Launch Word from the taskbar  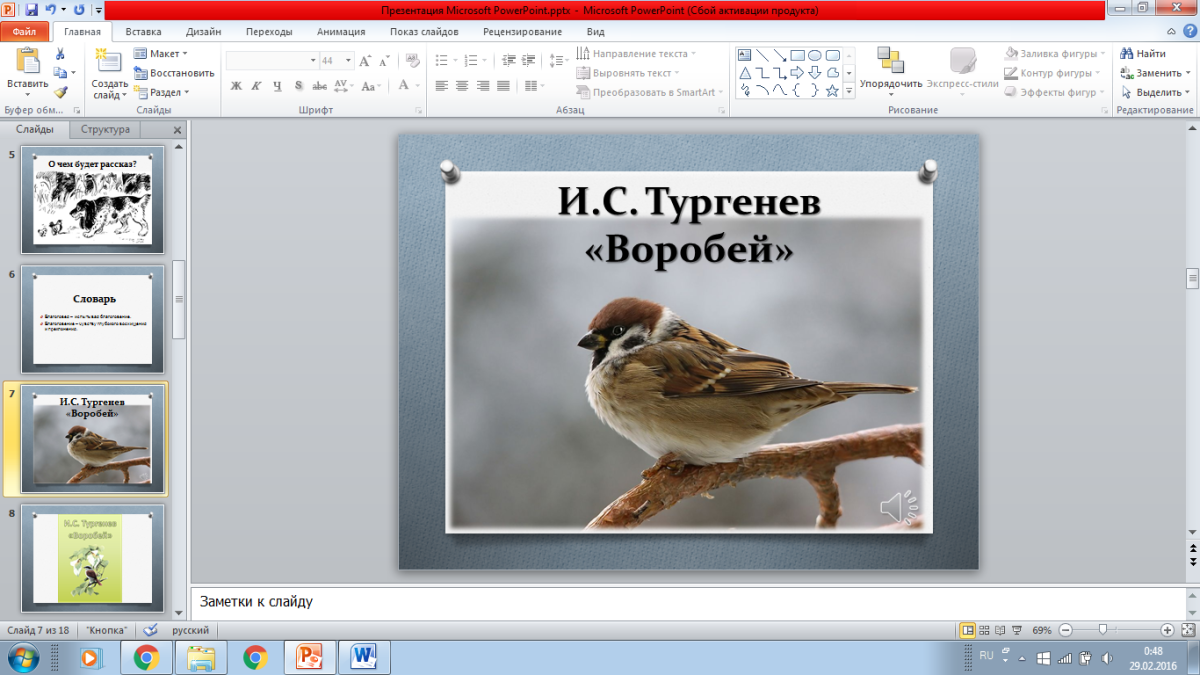point(362,657)
